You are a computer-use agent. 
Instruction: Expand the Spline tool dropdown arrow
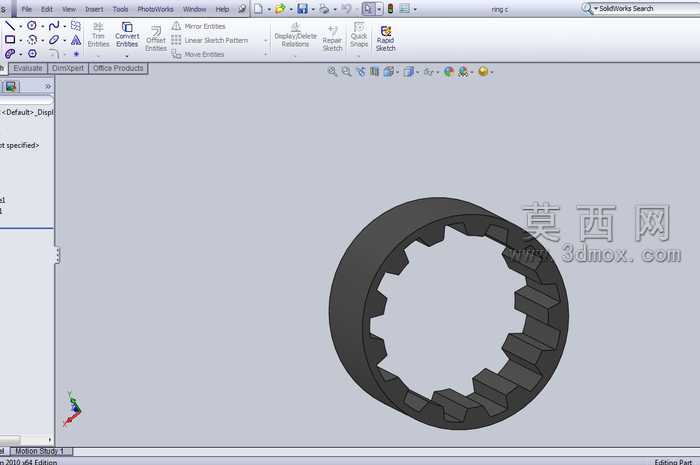[x=65, y=26]
